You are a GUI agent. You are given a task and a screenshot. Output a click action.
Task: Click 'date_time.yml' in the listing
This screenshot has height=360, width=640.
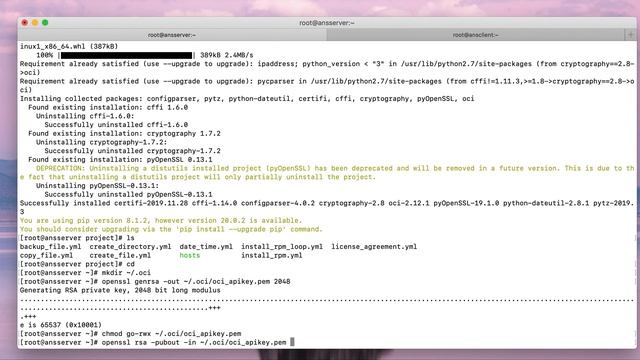click(x=206, y=247)
